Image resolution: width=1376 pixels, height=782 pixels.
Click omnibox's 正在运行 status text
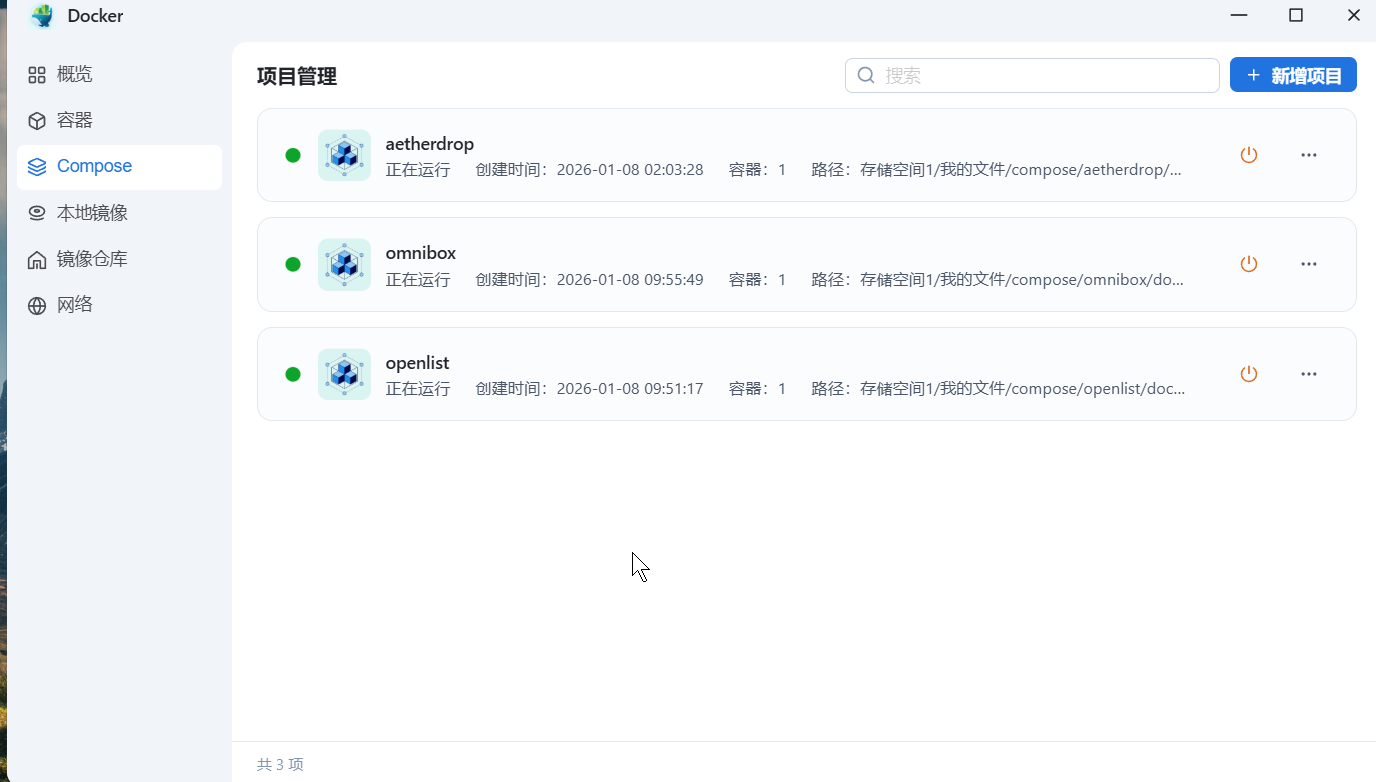click(418, 280)
